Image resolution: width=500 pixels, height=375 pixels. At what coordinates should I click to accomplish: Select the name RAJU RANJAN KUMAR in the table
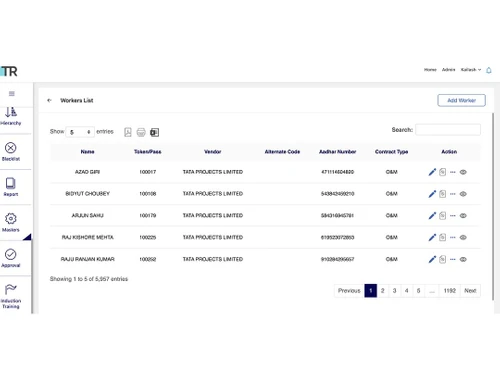[x=87, y=259]
